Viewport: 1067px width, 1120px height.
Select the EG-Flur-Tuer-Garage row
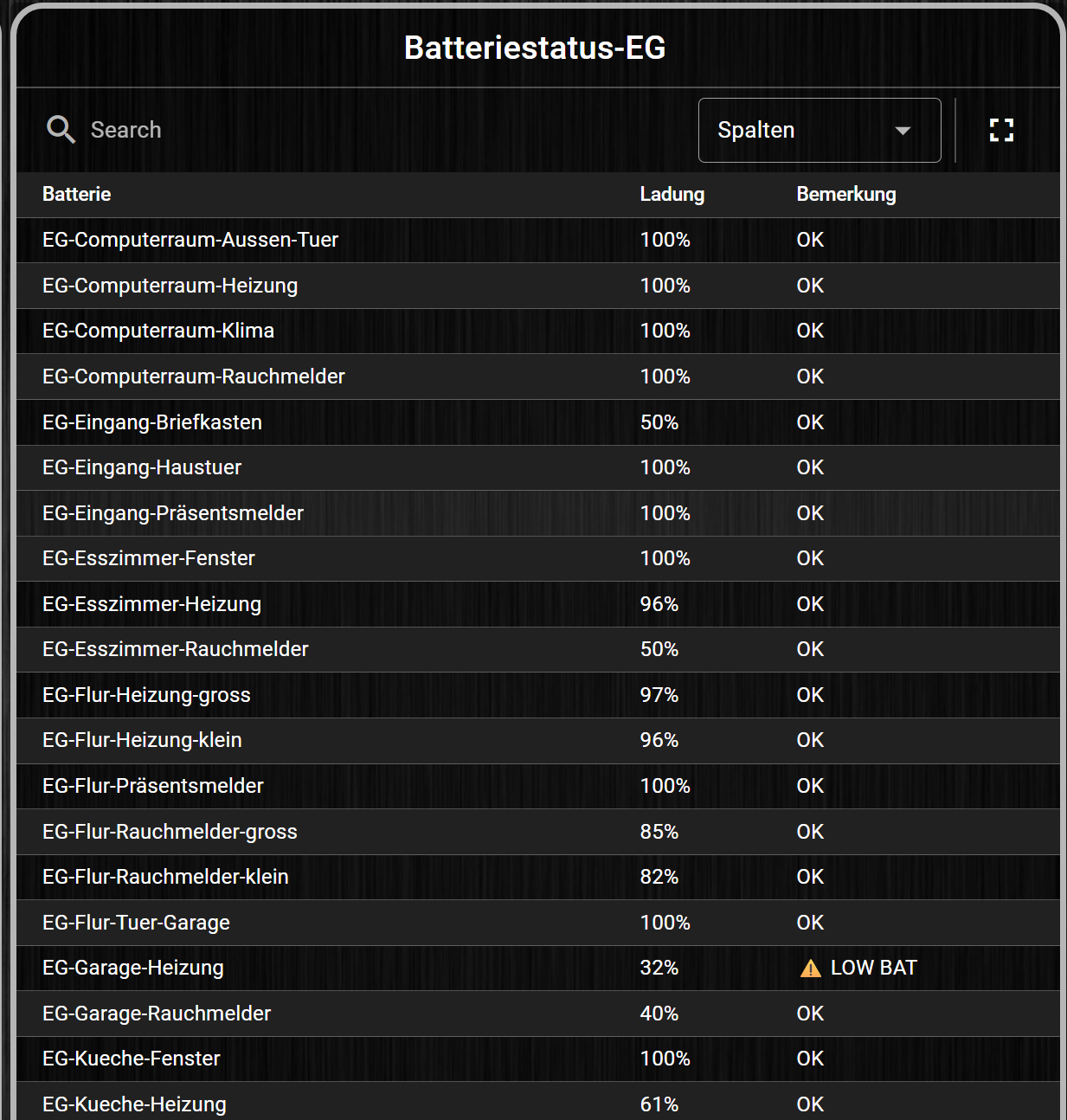(x=137, y=923)
